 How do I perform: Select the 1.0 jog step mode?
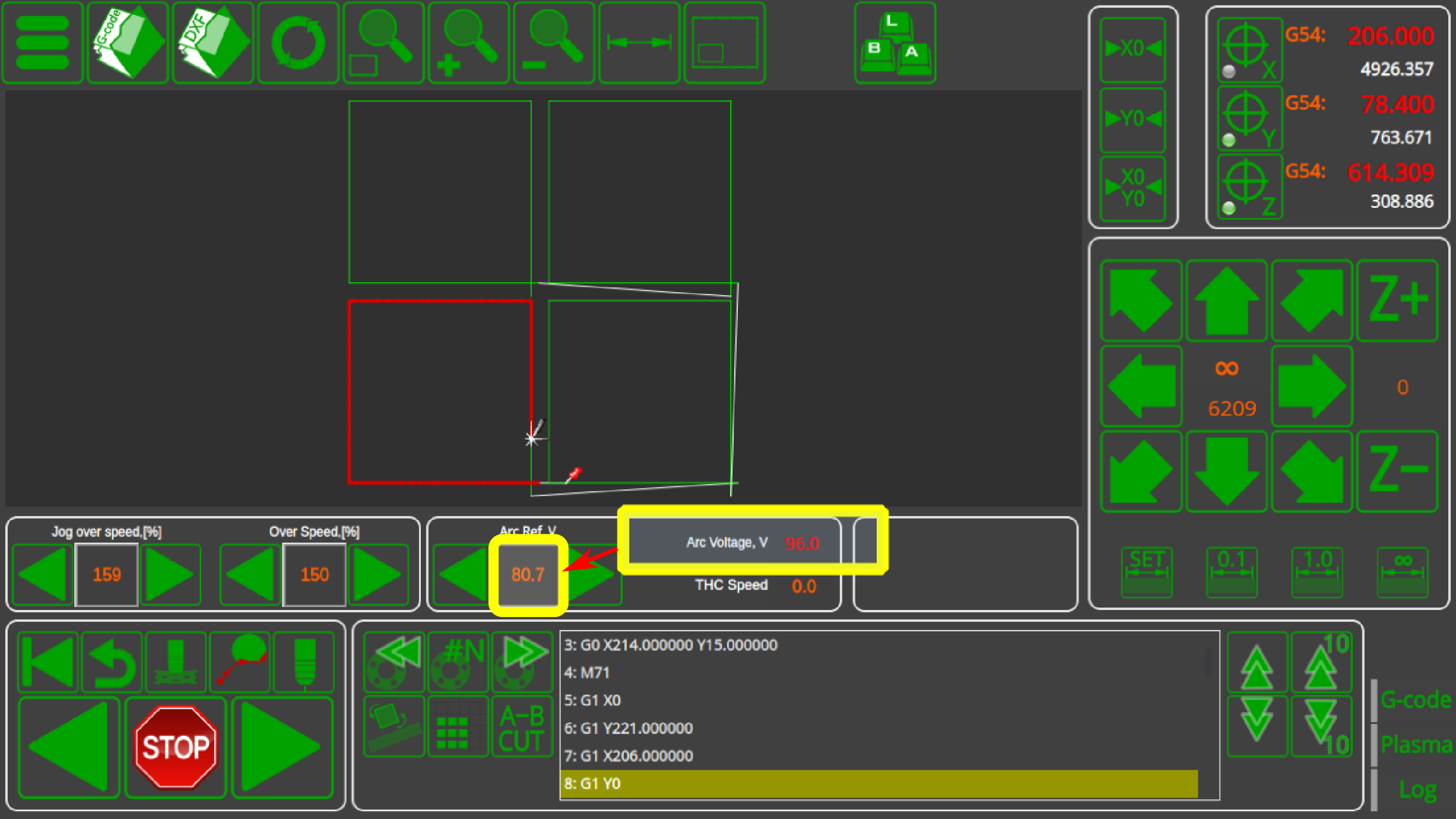(x=1317, y=572)
